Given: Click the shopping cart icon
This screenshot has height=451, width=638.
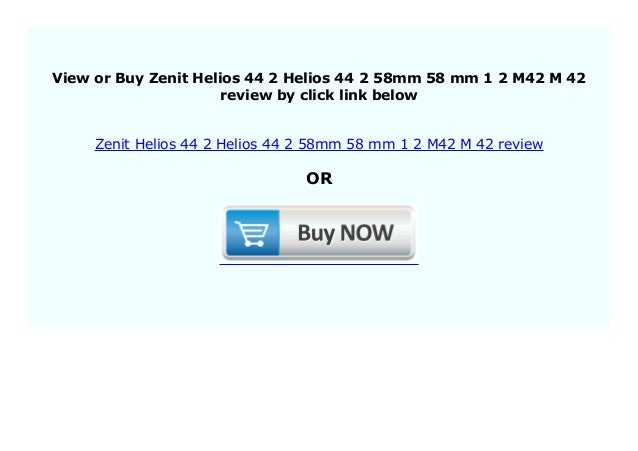Looking at the screenshot, I should [x=251, y=234].
